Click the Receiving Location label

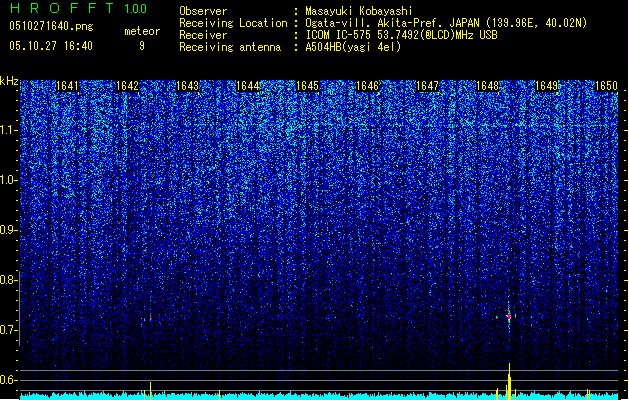coord(233,23)
